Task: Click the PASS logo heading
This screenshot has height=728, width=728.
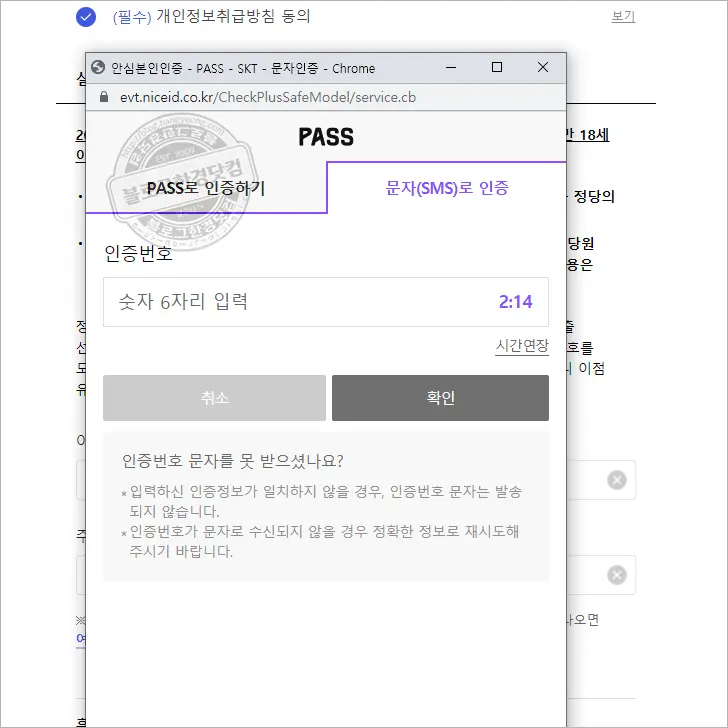Action: [326, 137]
